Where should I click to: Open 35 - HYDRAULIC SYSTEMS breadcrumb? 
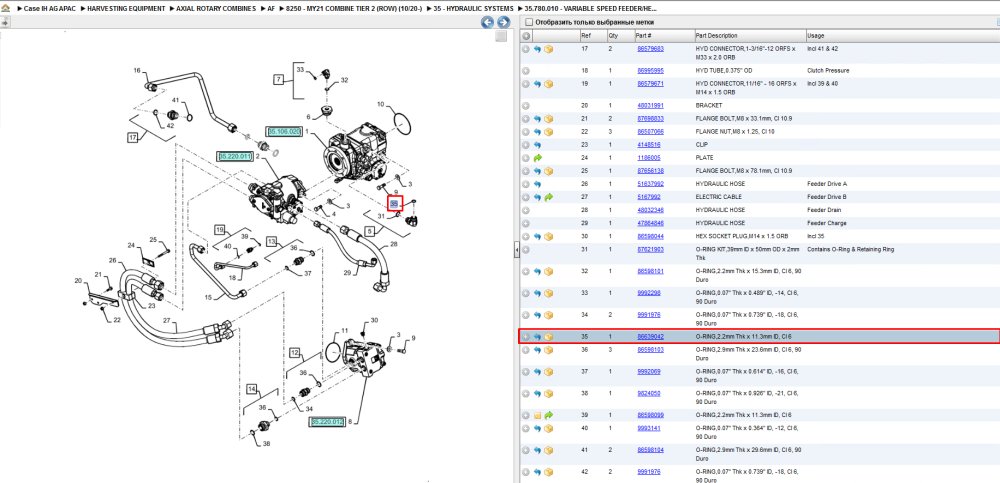point(473,8)
